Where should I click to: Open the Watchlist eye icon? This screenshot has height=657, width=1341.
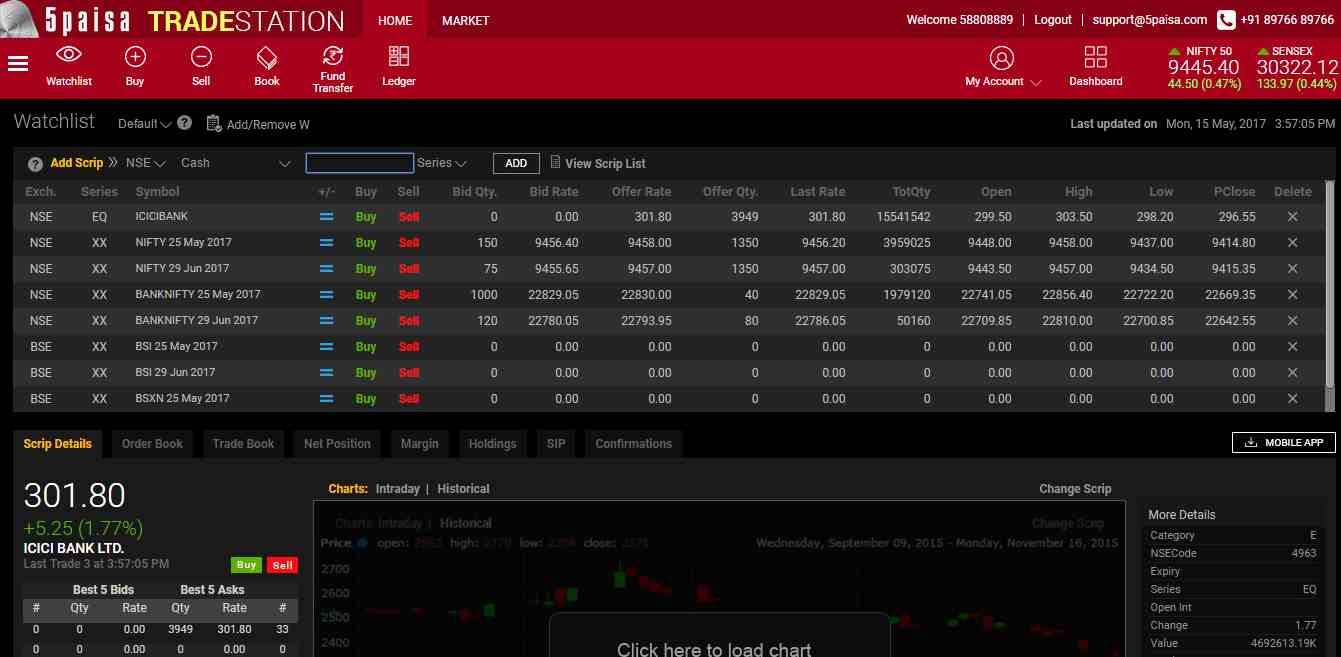pyautogui.click(x=68, y=57)
